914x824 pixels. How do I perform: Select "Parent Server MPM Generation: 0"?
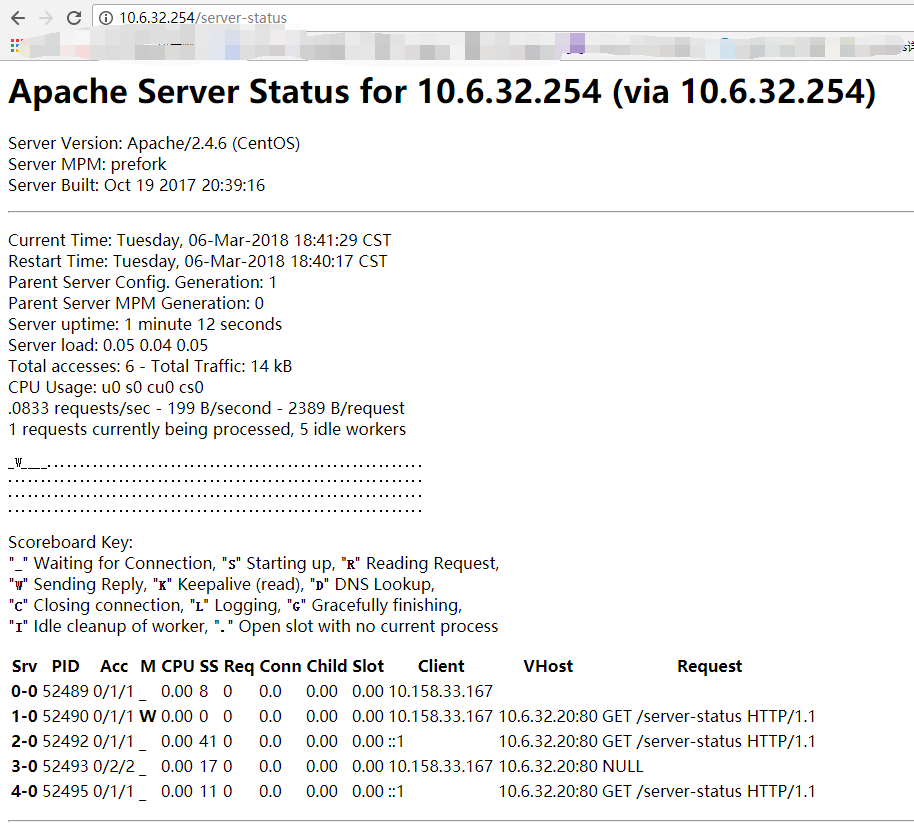click(x=136, y=303)
